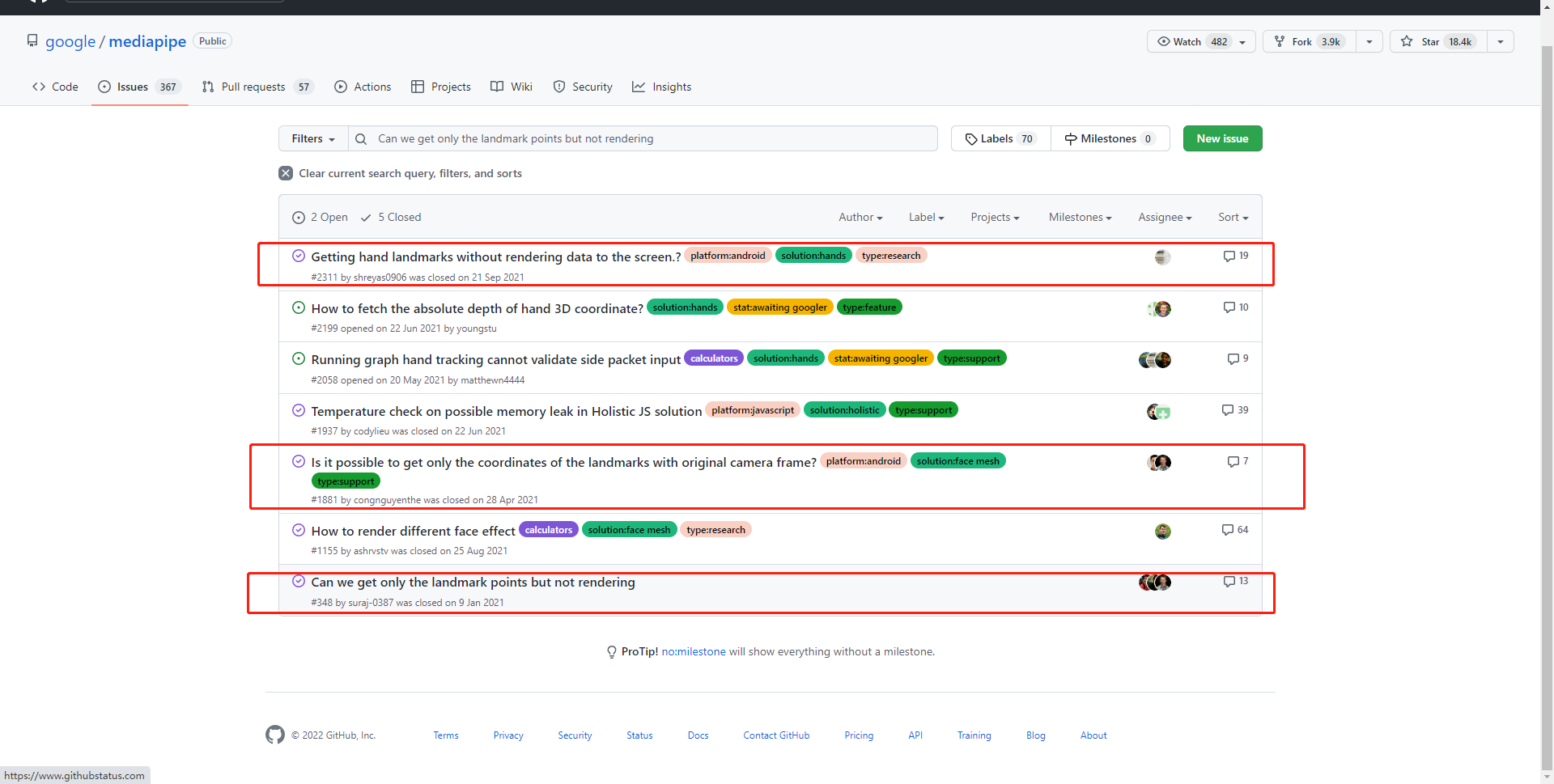Click the Watch eye icon
This screenshot has width=1554, height=784.
(x=1163, y=41)
